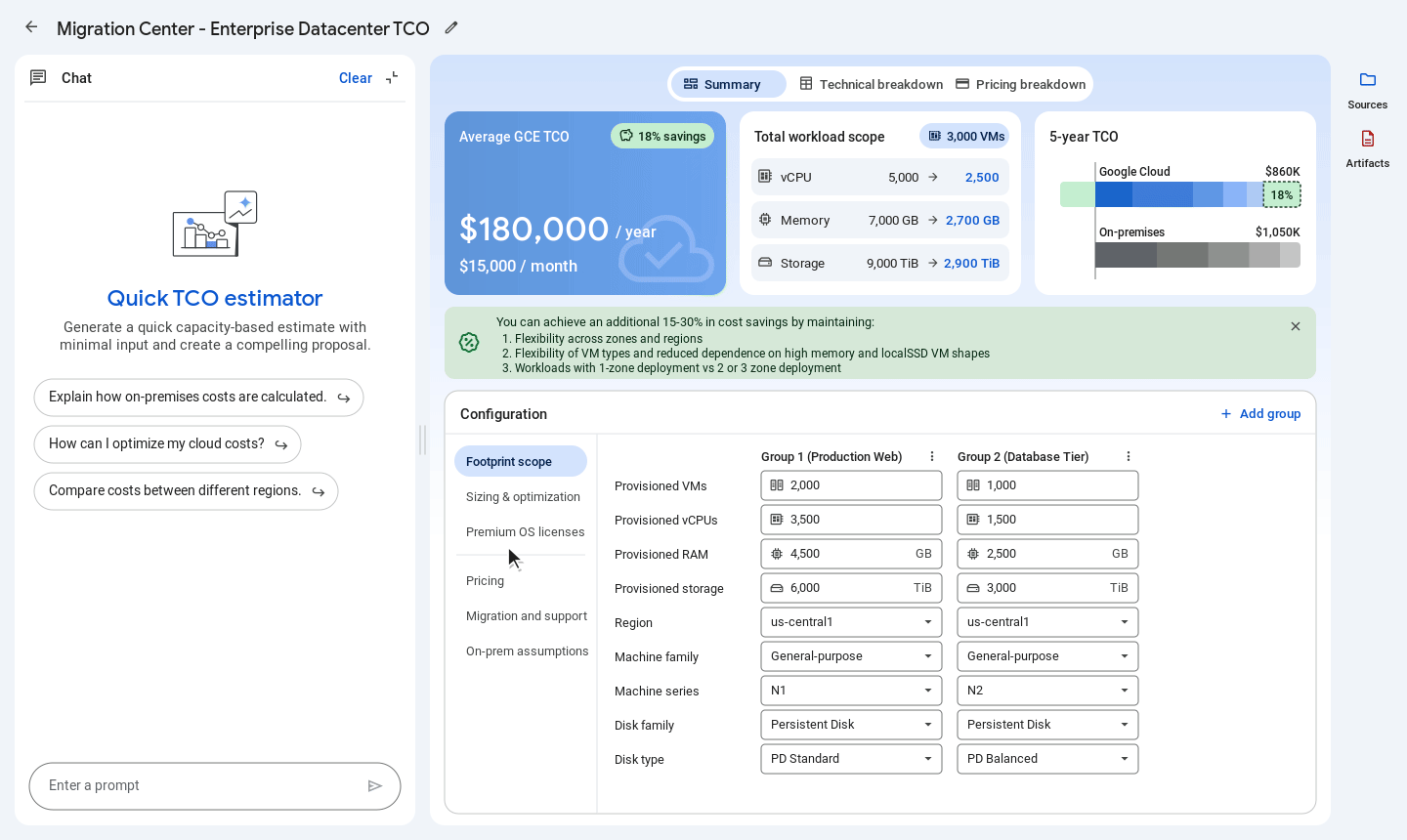Open Group 2 Machine series dropdown
Viewport: 1407px width, 840px height.
point(1047,691)
